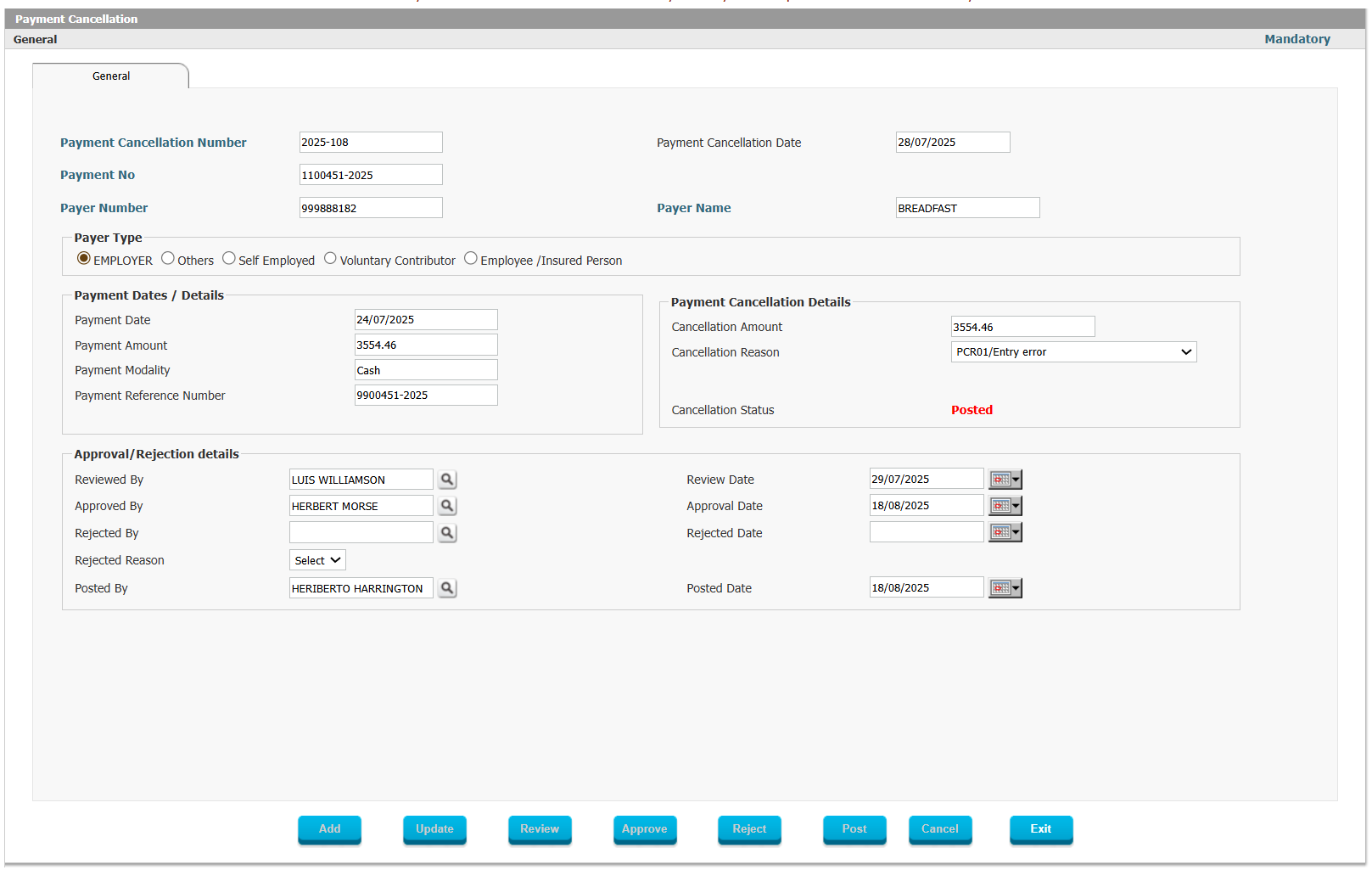The image size is (1372, 870).
Task: Click the Post button
Action: [854, 829]
